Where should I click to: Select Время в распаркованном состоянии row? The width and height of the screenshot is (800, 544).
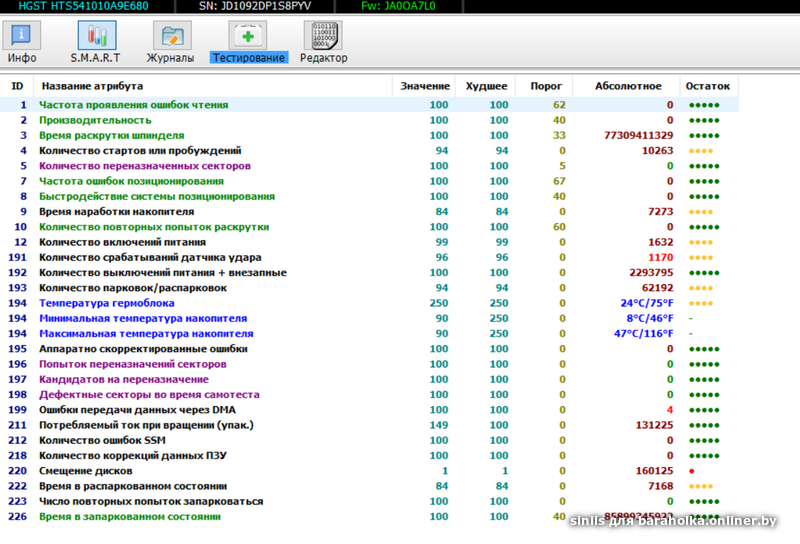pyautogui.click(x=369, y=486)
